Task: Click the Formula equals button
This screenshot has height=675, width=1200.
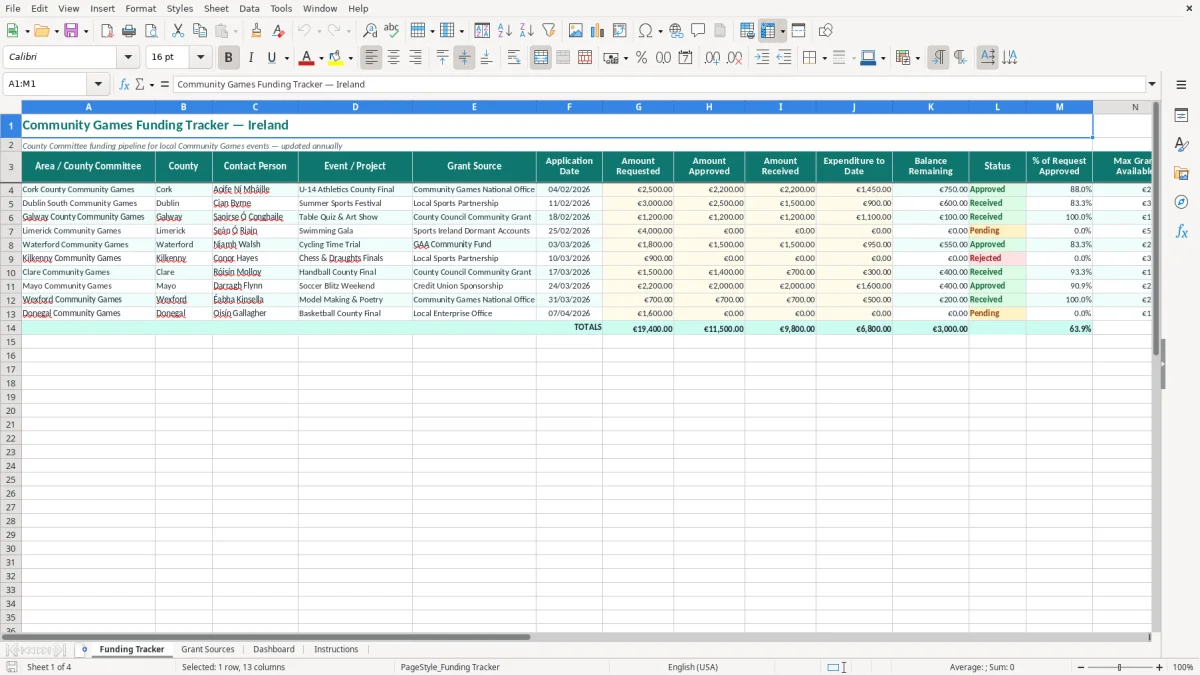Action: point(164,84)
